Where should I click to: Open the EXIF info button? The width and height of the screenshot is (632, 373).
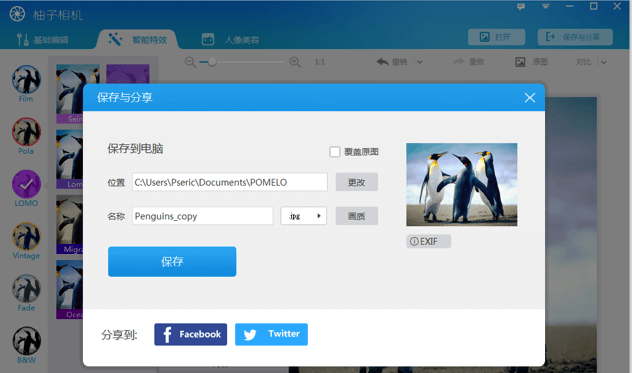click(428, 242)
